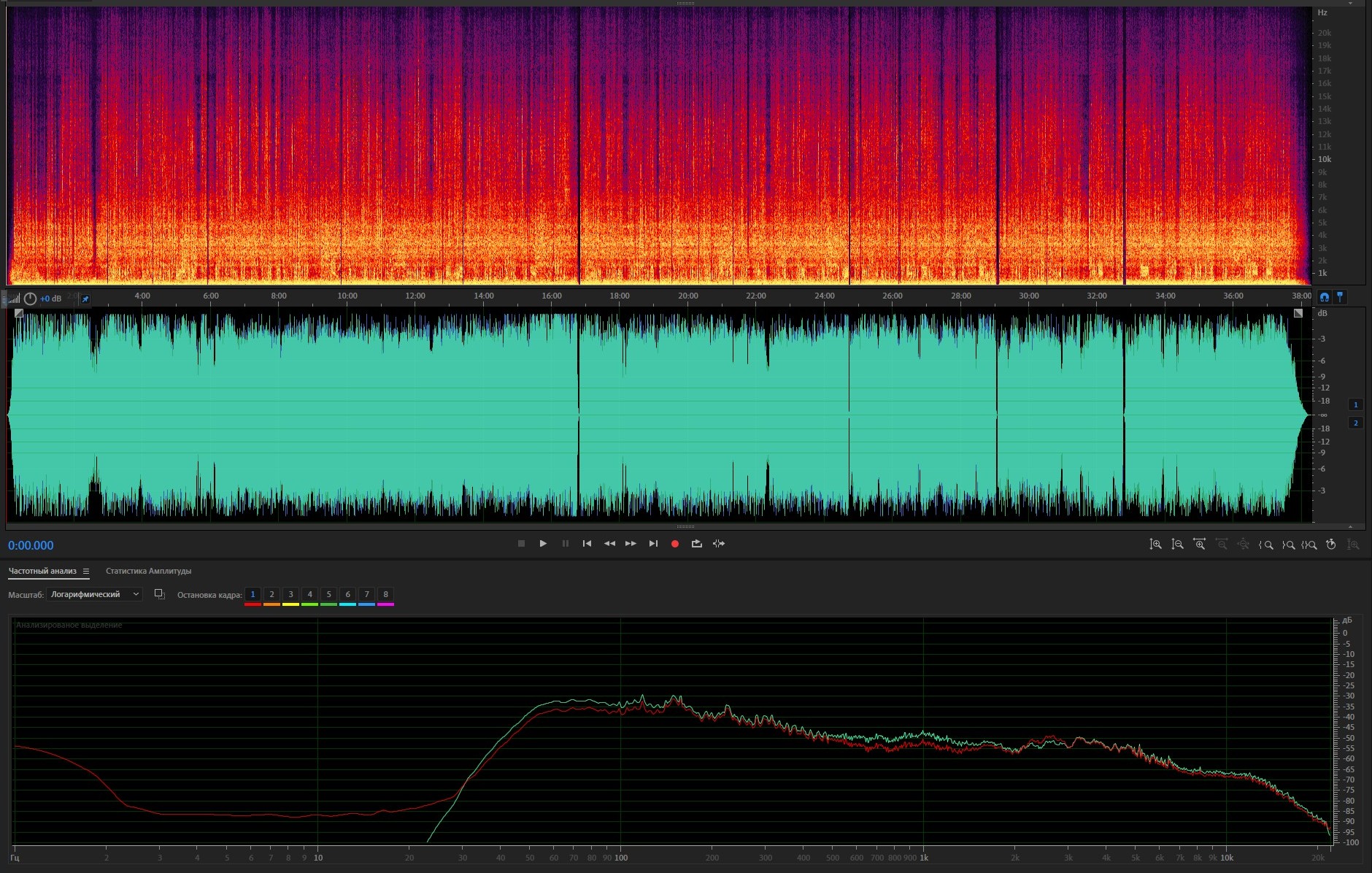
Task: Zoom in at In Point icon
Action: pyautogui.click(x=1265, y=545)
